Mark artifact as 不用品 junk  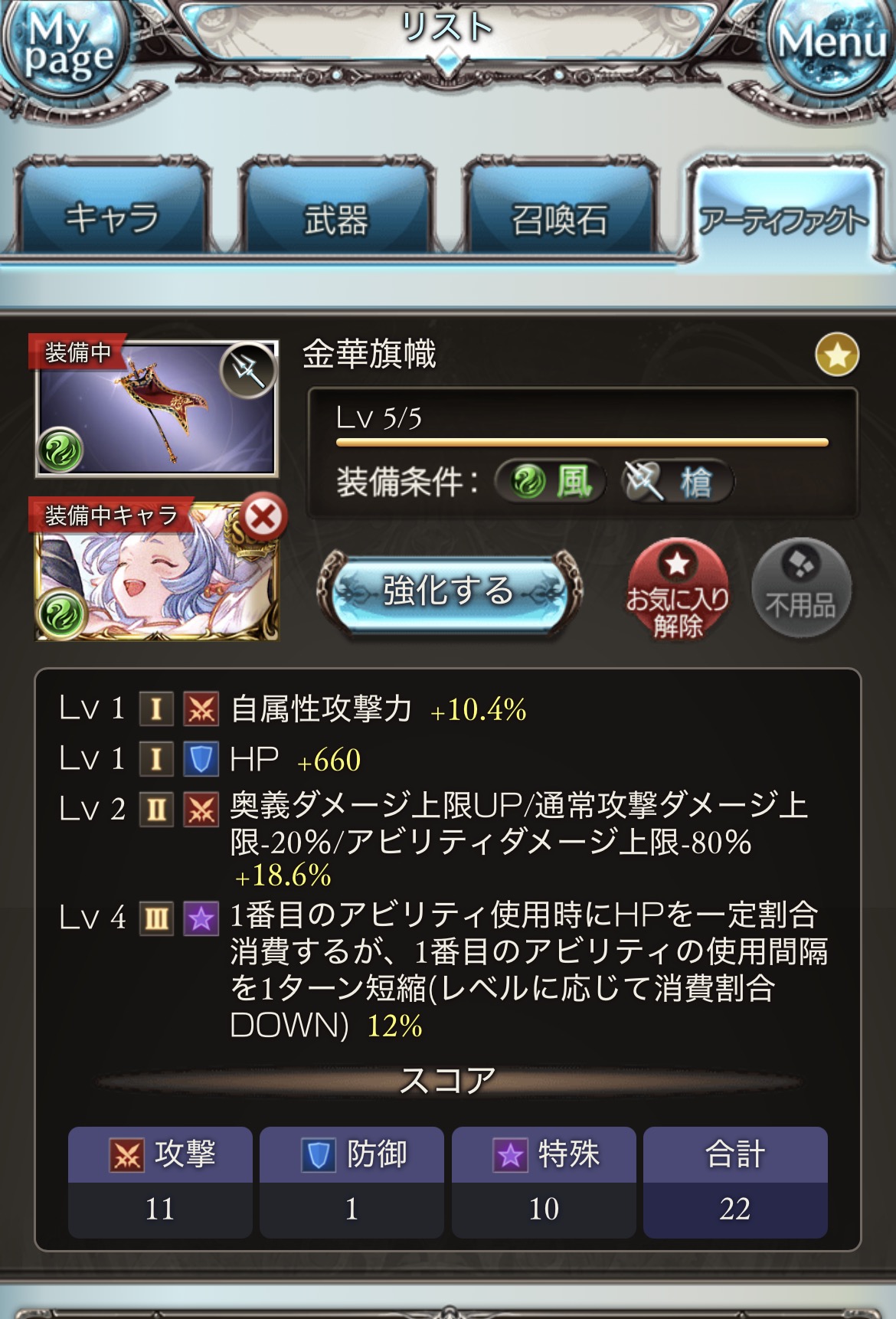click(801, 589)
